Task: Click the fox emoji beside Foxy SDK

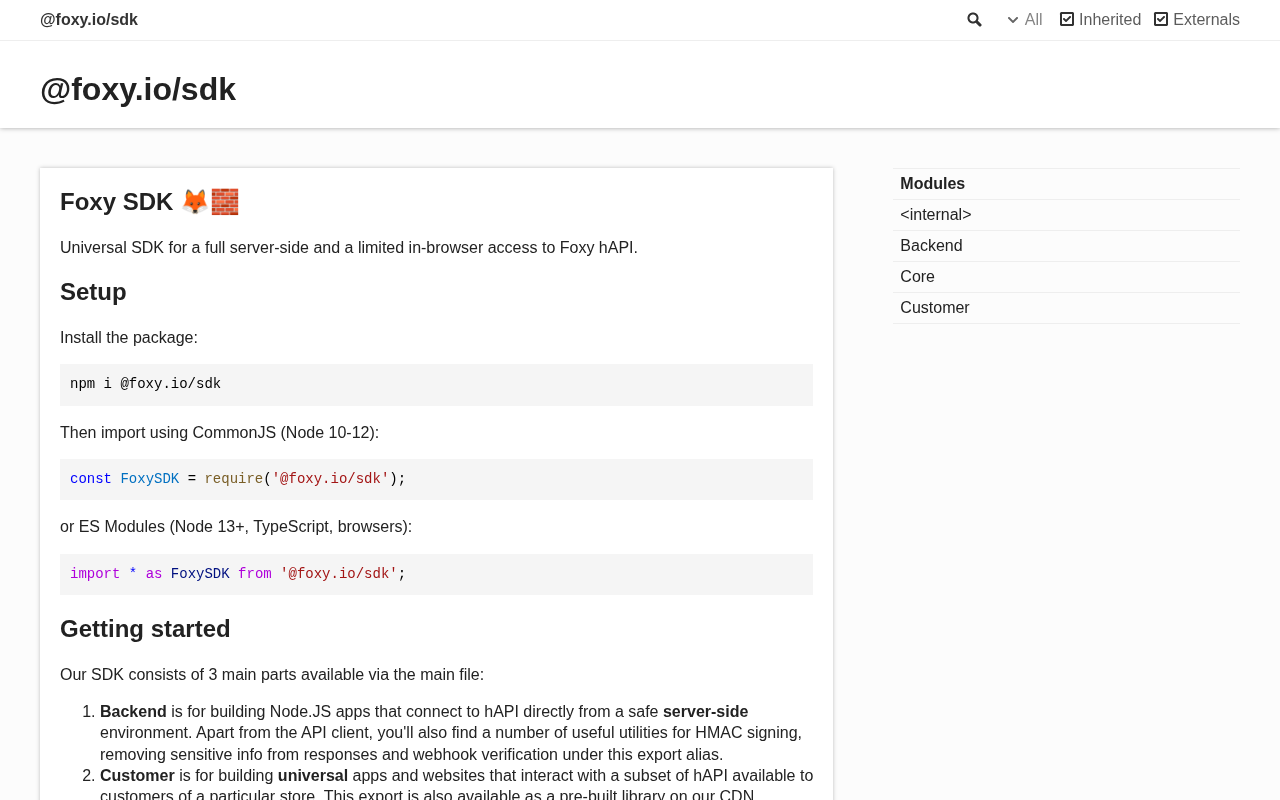Action: [x=194, y=202]
